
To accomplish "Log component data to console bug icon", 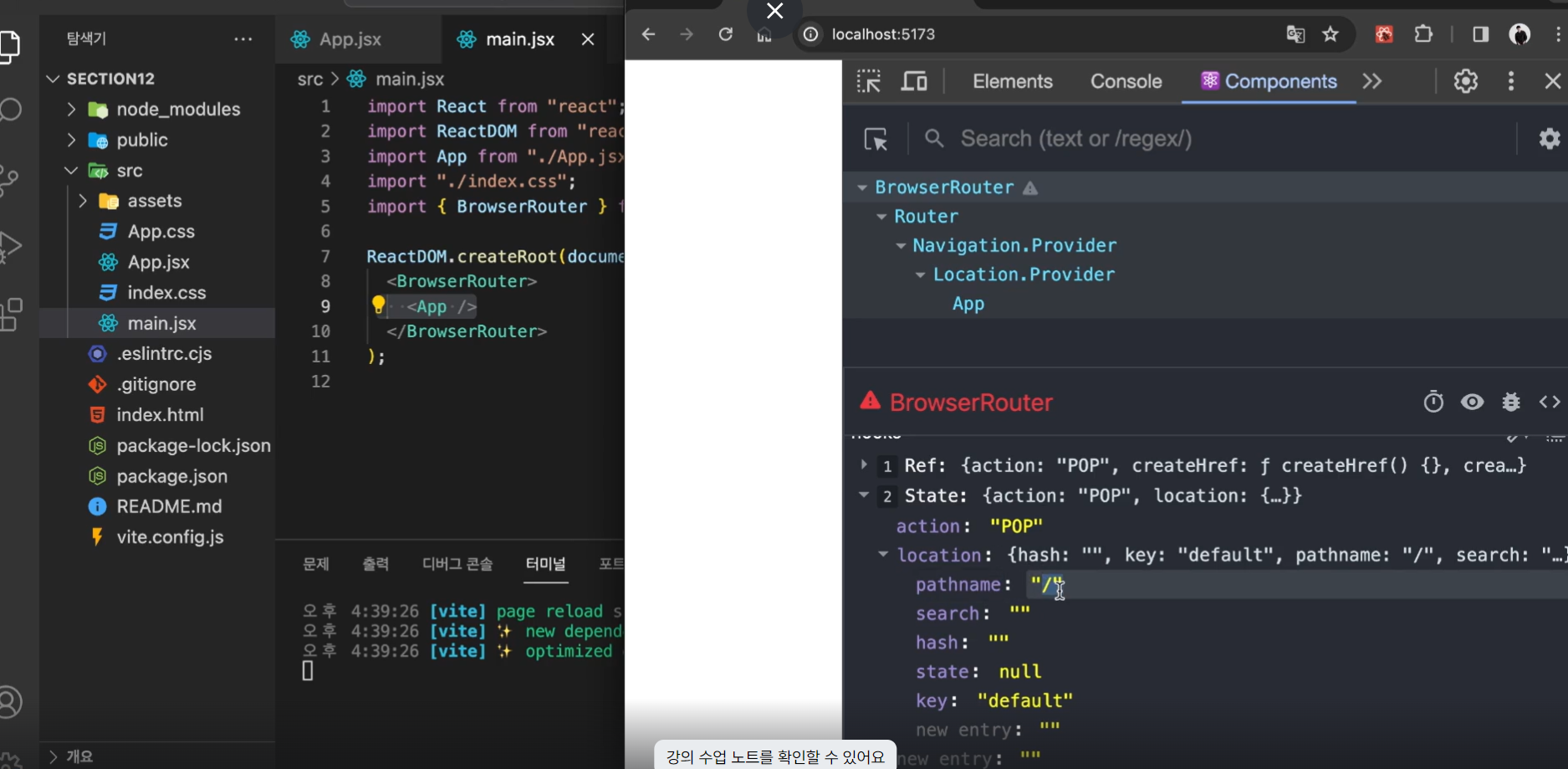I will [x=1511, y=402].
